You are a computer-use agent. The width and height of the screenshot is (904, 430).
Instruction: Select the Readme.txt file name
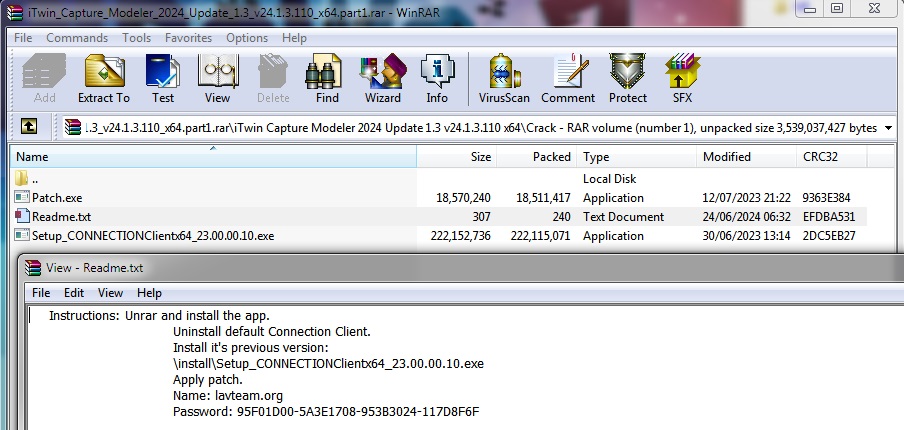click(61, 217)
